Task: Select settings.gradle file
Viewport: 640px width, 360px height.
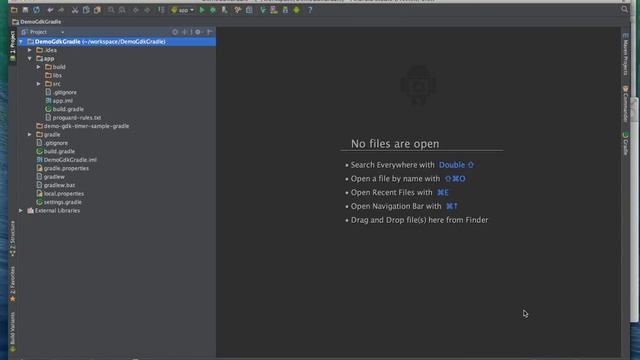Action: click(x=59, y=202)
